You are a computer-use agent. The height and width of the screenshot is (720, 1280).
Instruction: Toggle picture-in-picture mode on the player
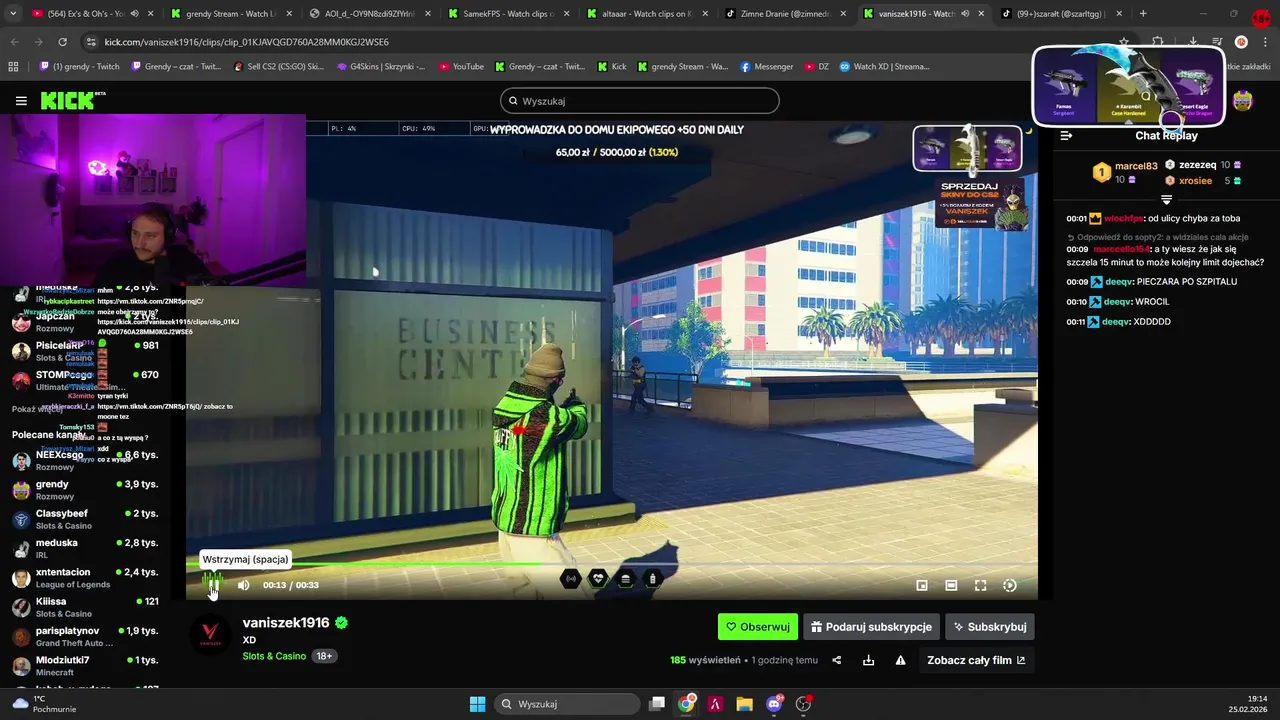pos(922,586)
